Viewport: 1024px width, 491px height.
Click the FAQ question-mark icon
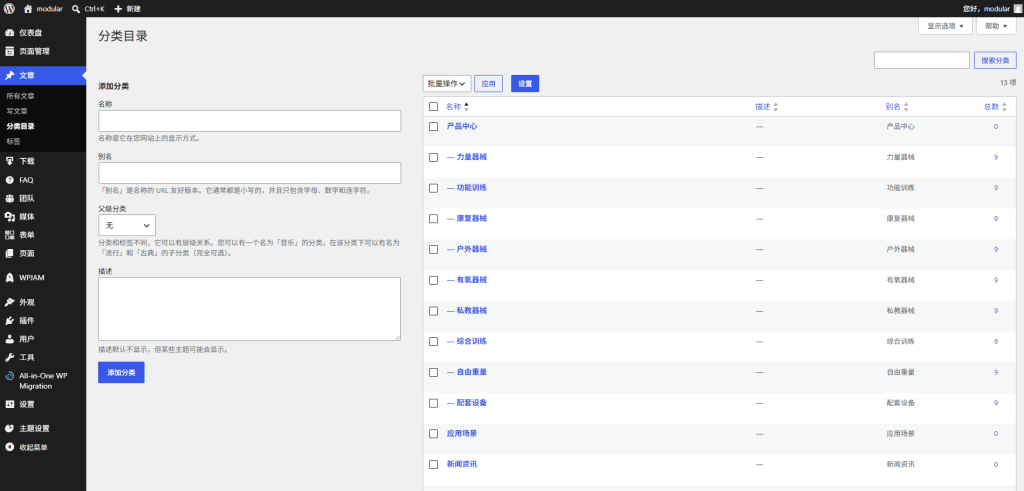click(x=9, y=180)
